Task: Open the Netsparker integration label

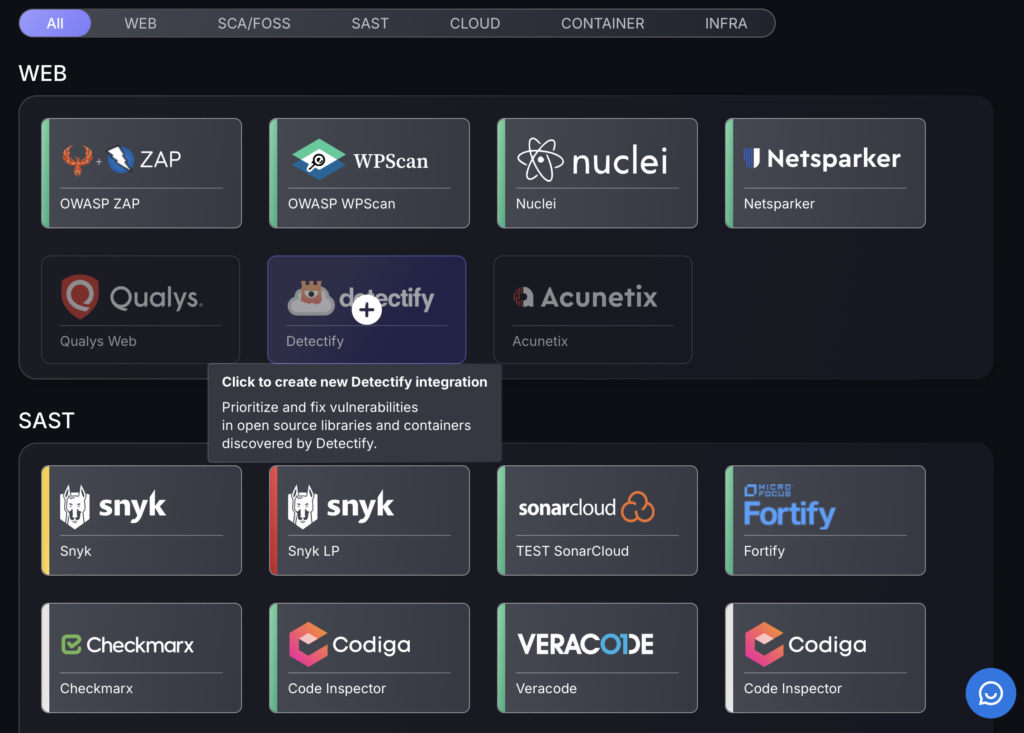Action: pyautogui.click(x=779, y=204)
